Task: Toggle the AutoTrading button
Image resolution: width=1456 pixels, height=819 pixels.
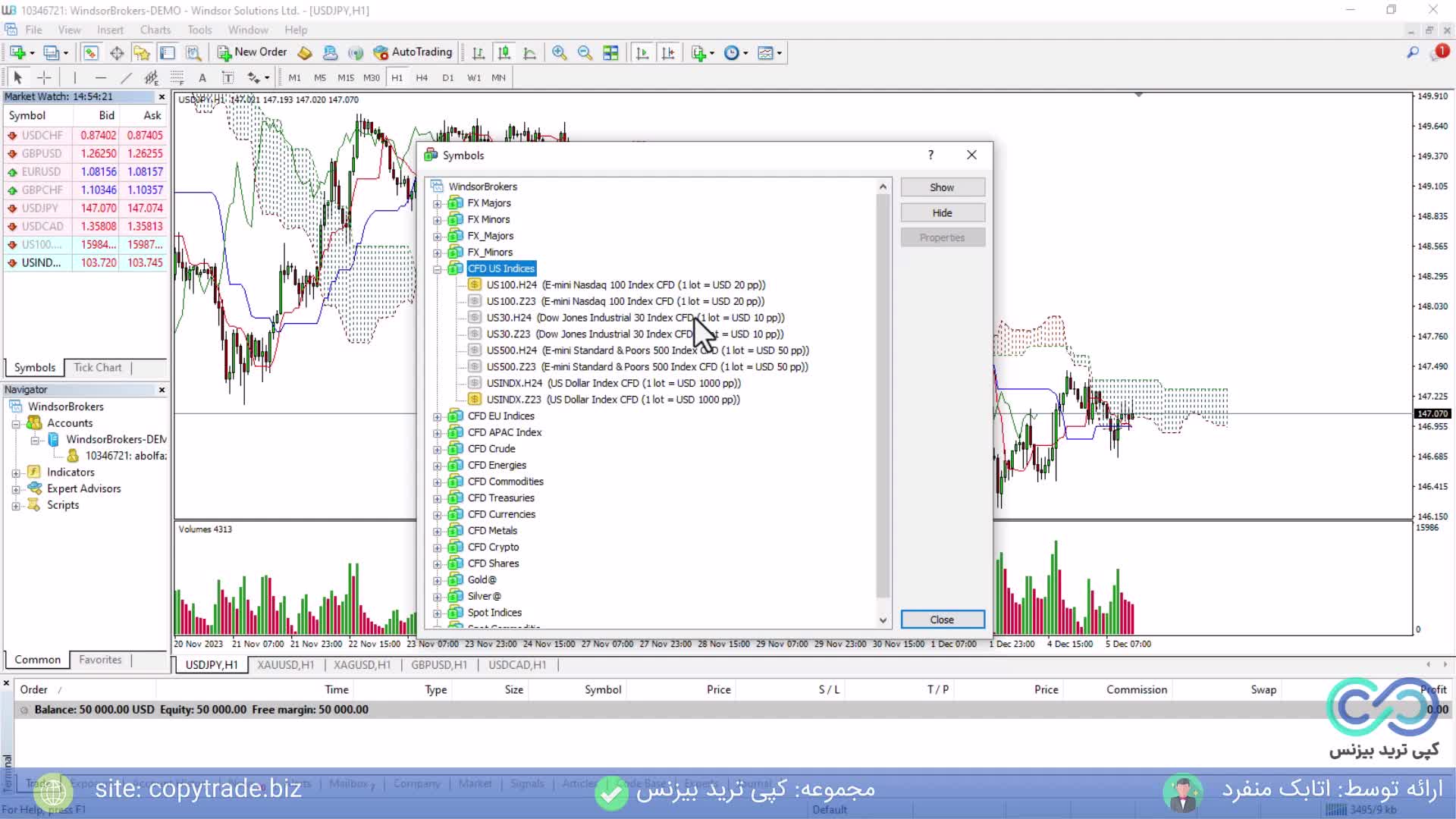Action: click(x=413, y=52)
